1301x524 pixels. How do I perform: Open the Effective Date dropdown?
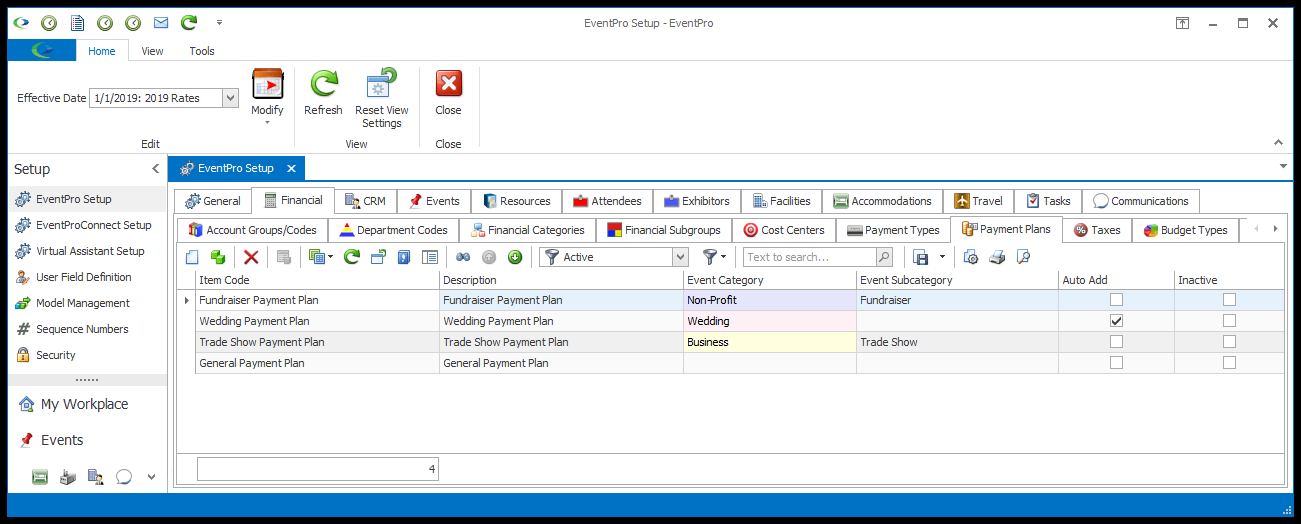point(230,98)
